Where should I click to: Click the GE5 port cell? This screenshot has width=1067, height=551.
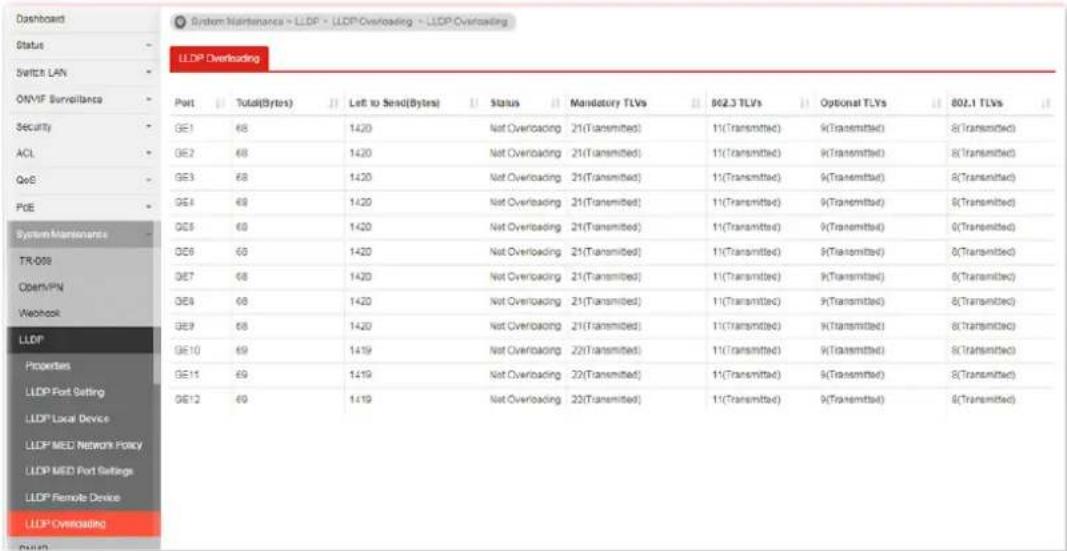[x=182, y=228]
